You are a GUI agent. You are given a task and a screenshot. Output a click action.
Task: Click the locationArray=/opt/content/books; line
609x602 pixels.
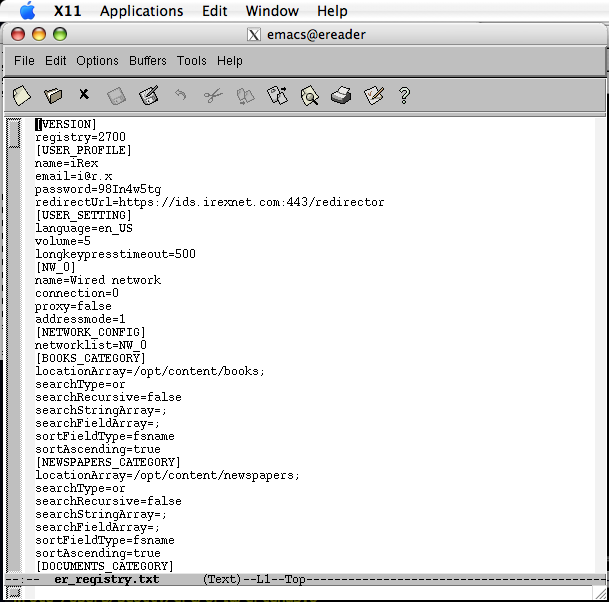pyautogui.click(x=150, y=371)
